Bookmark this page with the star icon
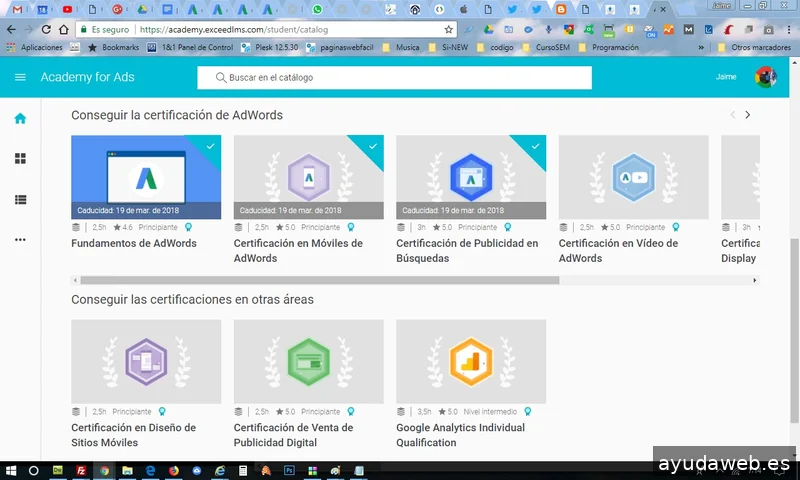The image size is (800, 480). 448,30
